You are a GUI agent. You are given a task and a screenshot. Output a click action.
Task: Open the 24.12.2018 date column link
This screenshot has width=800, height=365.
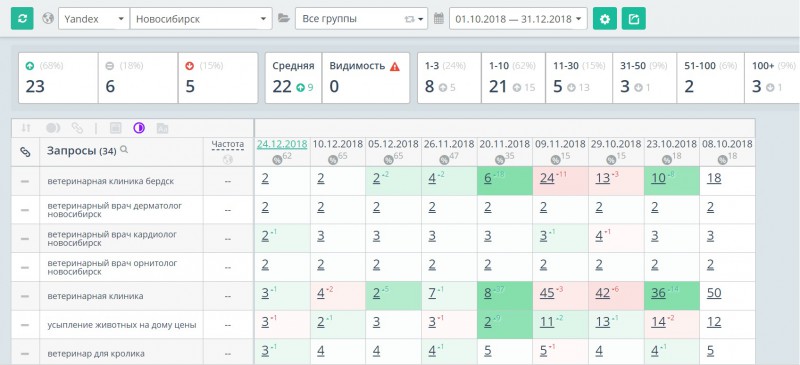(282, 144)
